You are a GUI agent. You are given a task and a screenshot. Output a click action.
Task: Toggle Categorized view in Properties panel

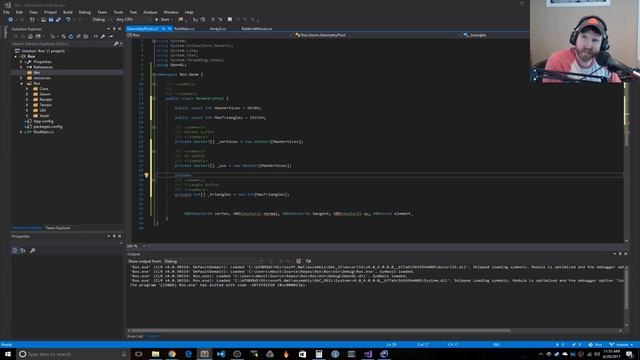coord(15,251)
